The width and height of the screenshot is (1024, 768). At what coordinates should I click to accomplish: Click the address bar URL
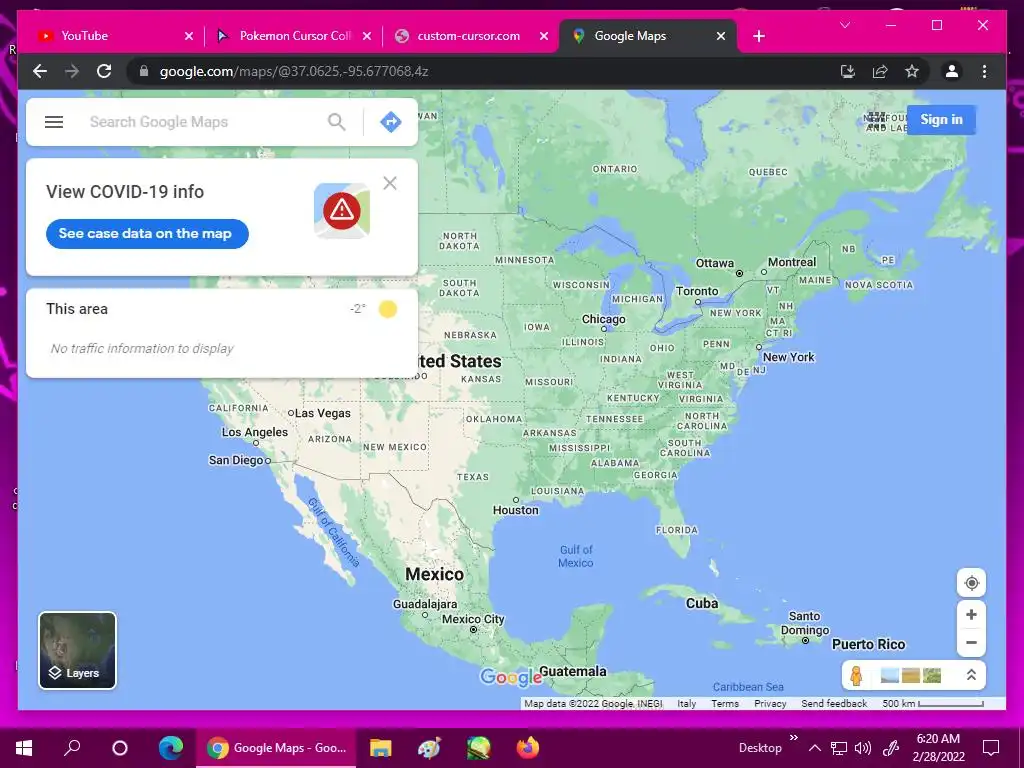pyautogui.click(x=294, y=71)
